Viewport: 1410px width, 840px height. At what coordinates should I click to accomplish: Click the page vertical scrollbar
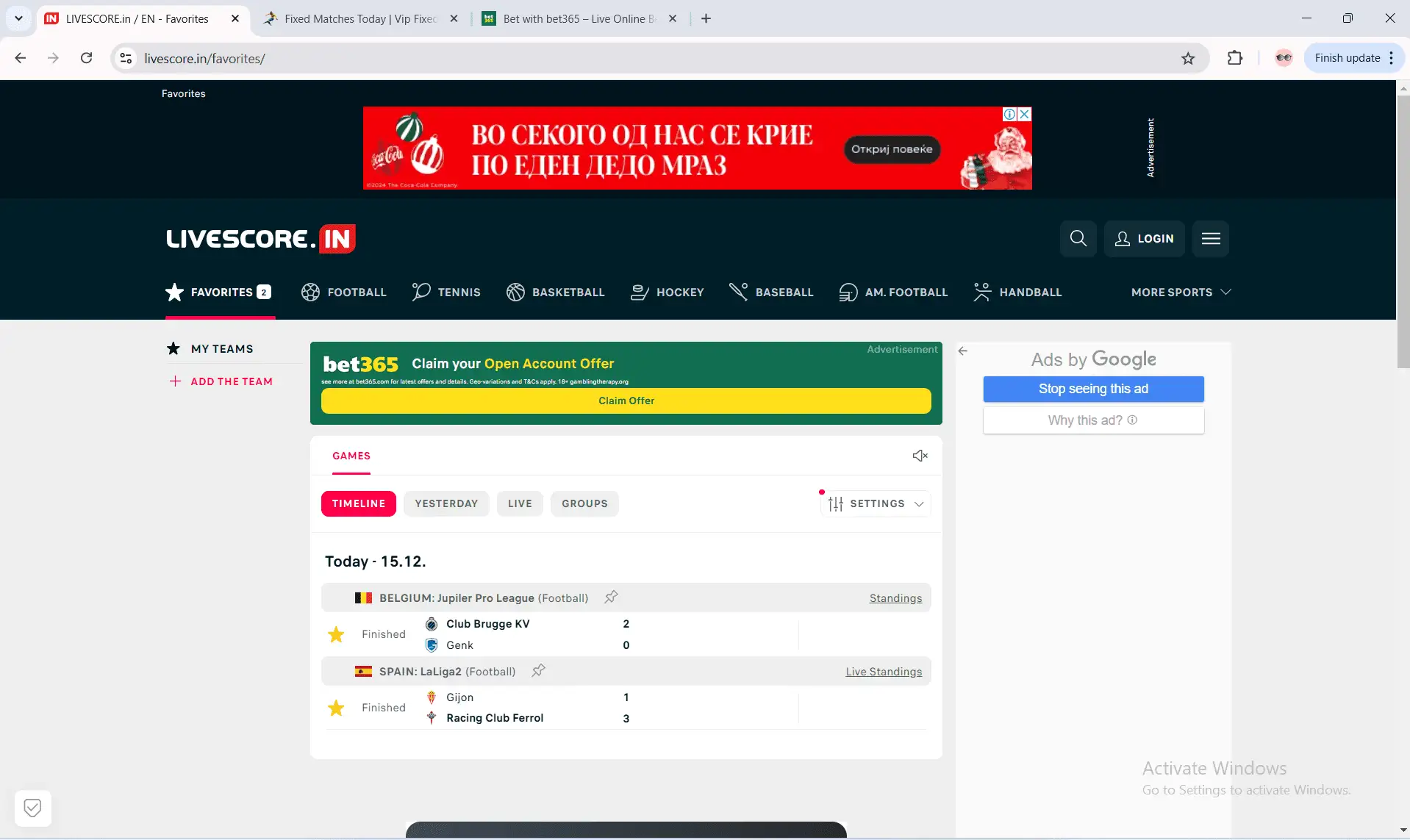point(1403,231)
